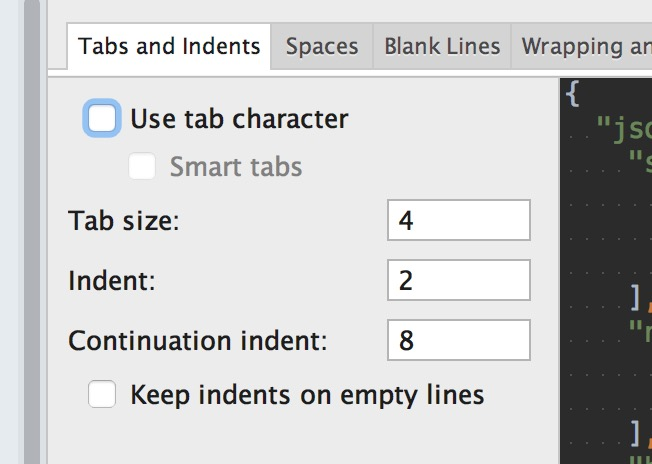The width and height of the screenshot is (652, 464).
Task: Click the 'Use tab character' label text
Action: click(x=239, y=119)
